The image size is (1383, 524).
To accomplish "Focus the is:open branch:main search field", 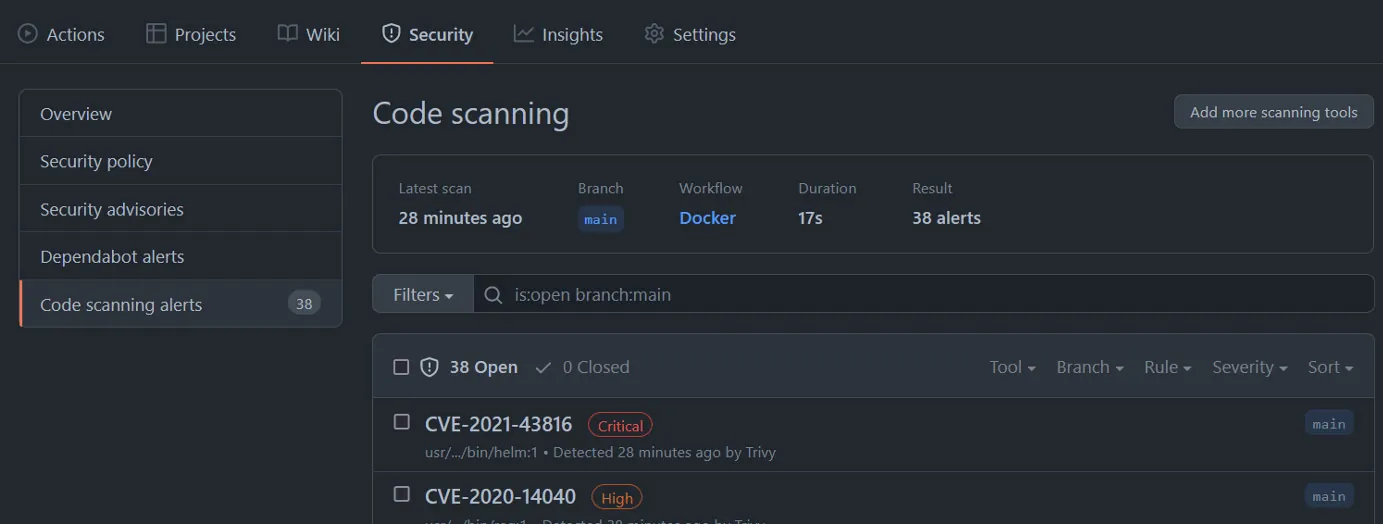I will pyautogui.click(x=923, y=295).
